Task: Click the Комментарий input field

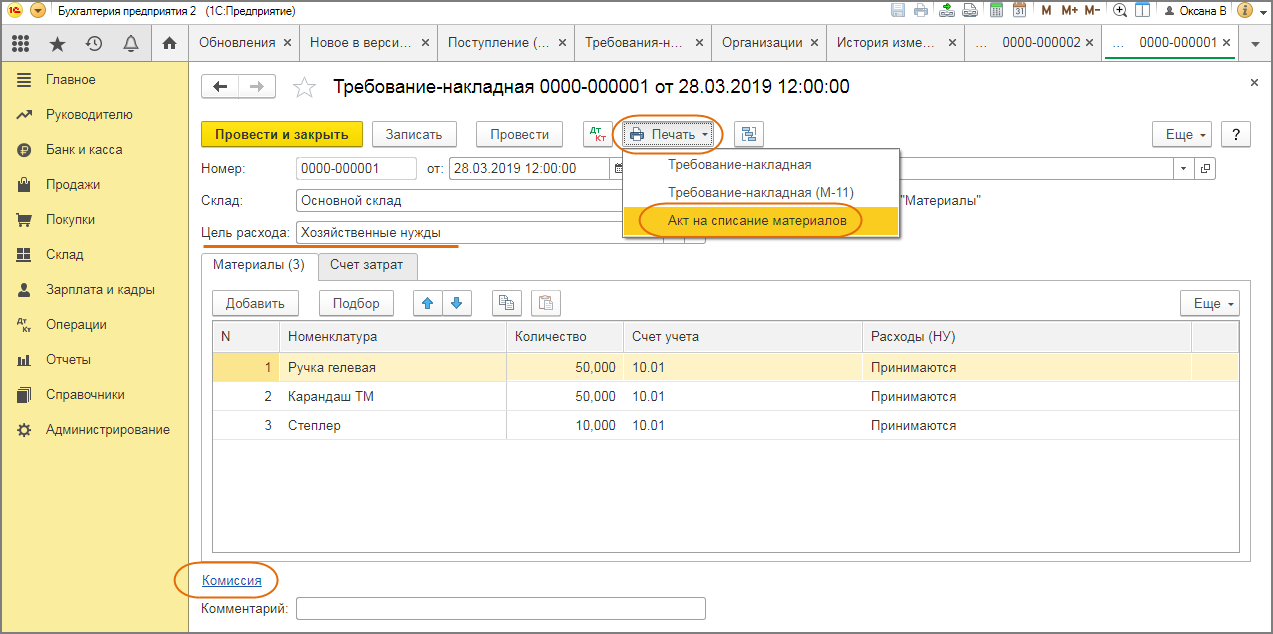Action: 501,608
